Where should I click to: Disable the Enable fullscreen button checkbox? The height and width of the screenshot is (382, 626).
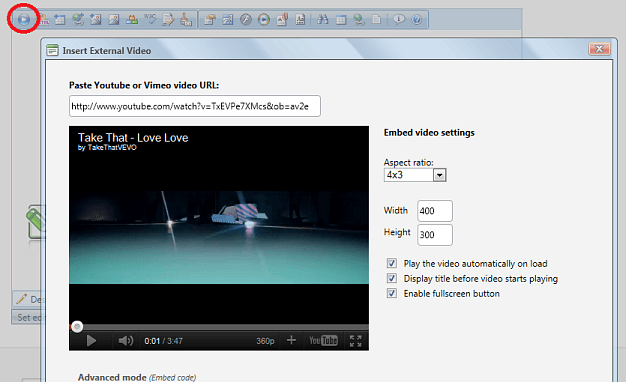pos(392,293)
